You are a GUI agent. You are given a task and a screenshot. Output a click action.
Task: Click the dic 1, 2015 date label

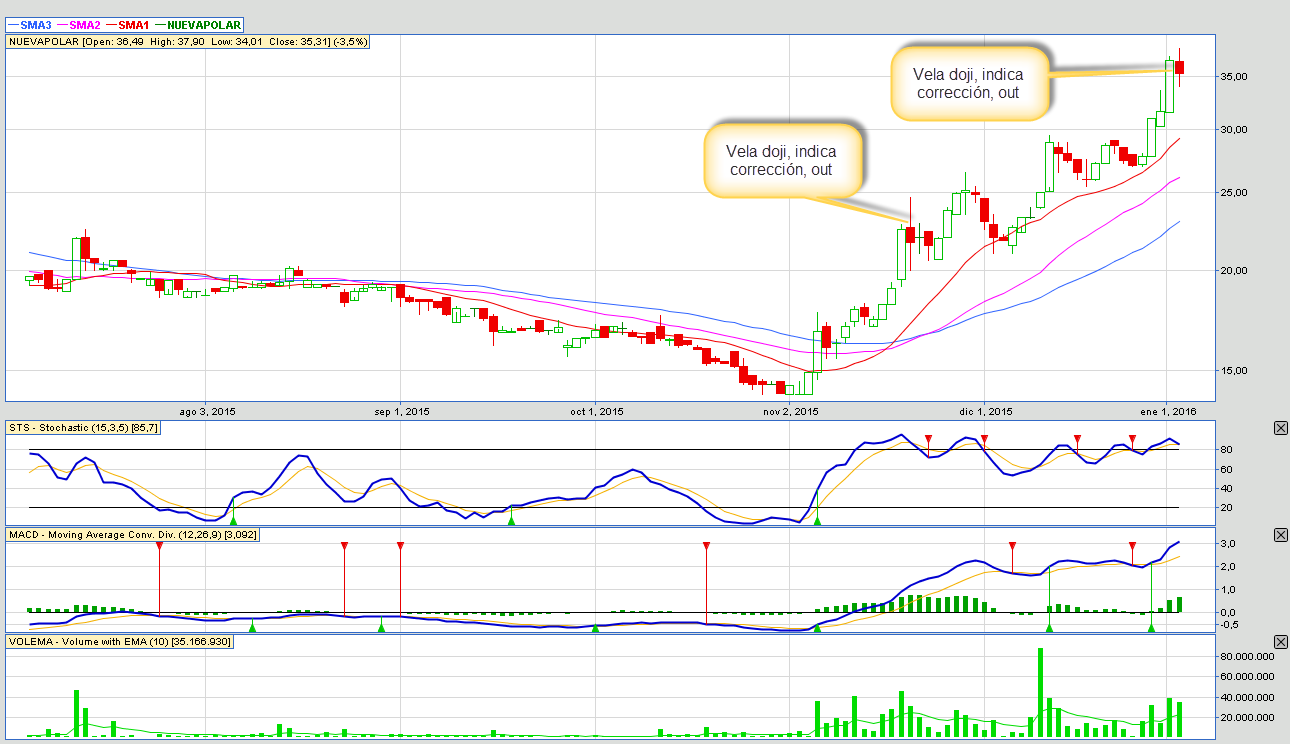(986, 411)
